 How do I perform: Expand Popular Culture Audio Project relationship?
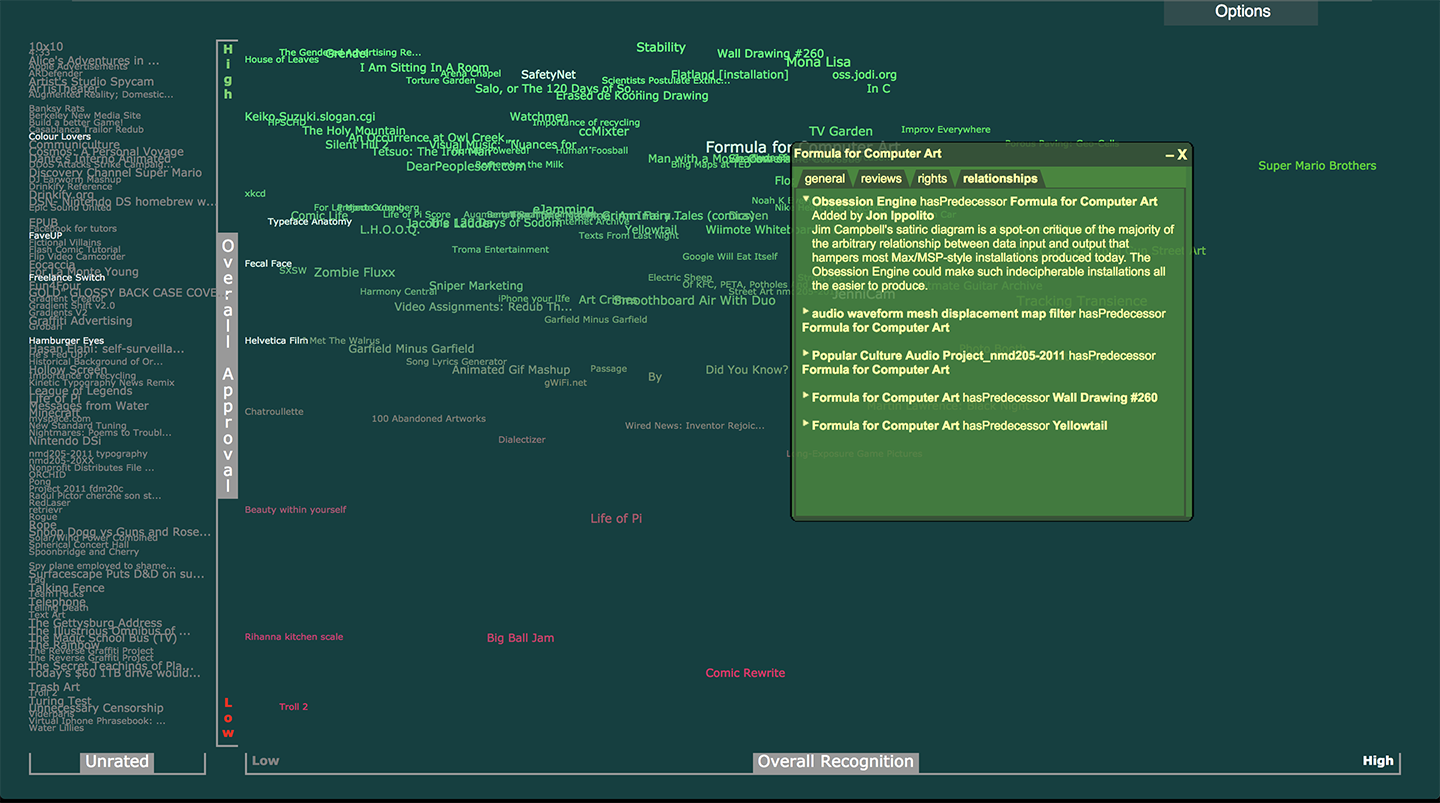pyautogui.click(x=806, y=353)
